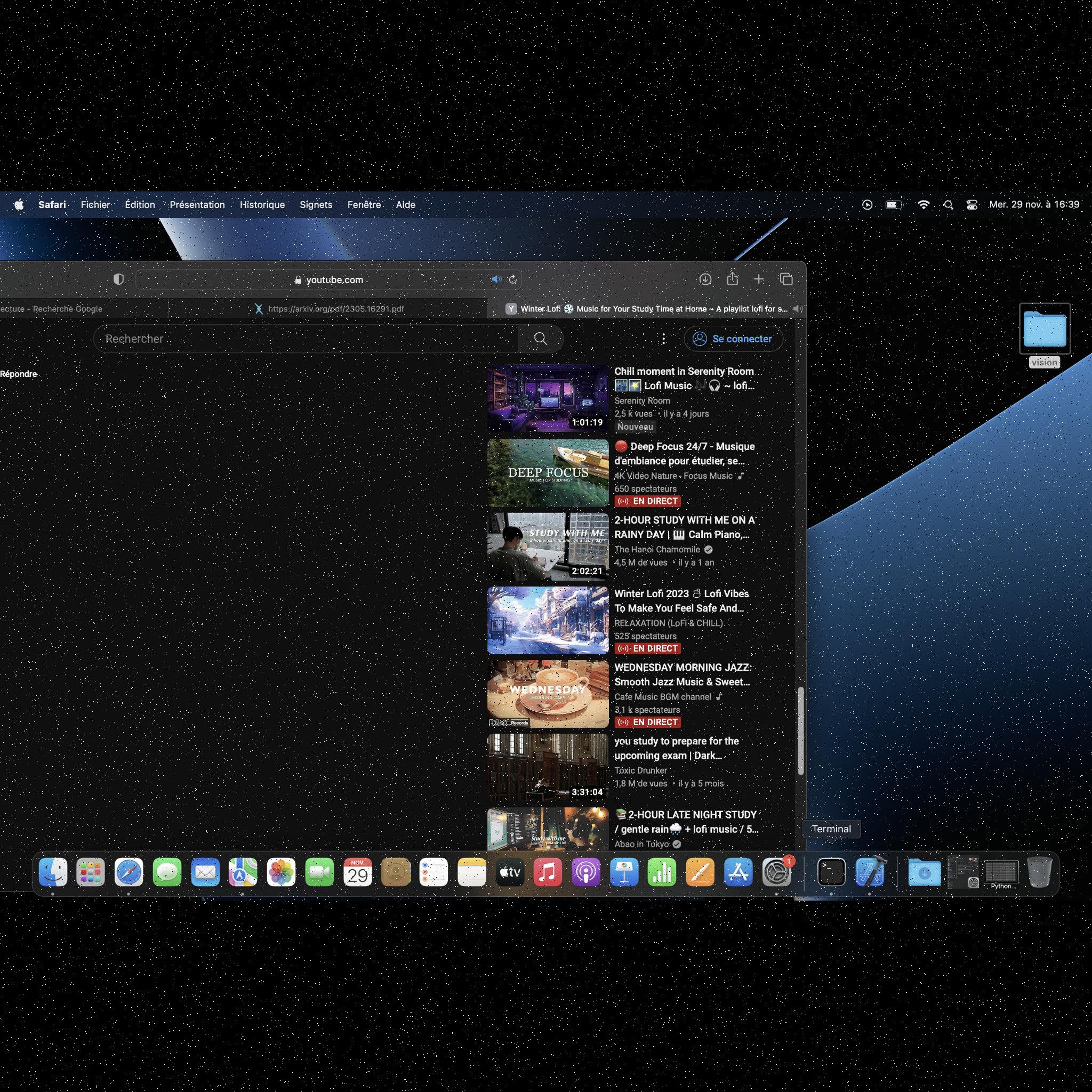
Task: Open the Safari menu
Action: click(x=52, y=205)
